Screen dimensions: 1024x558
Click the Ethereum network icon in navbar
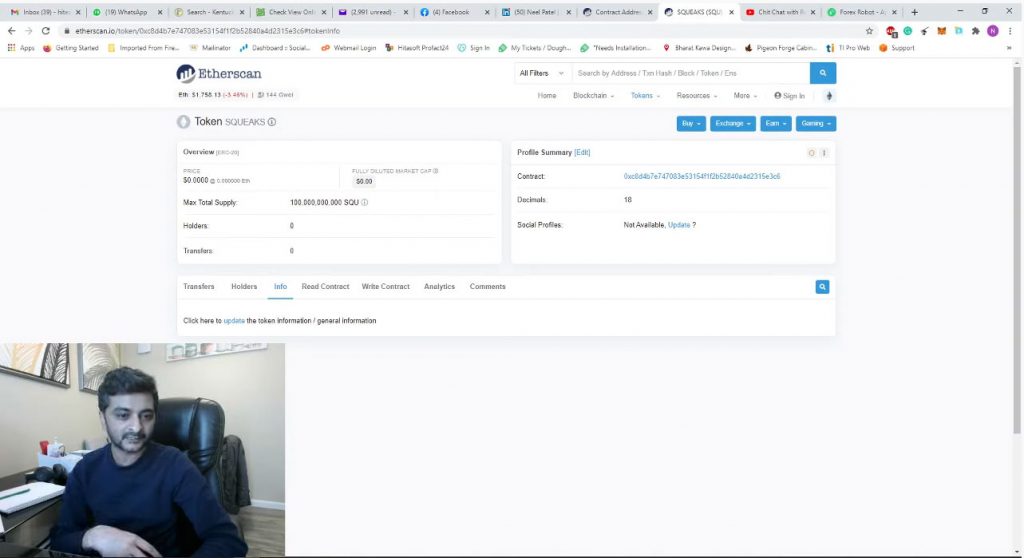coord(828,96)
